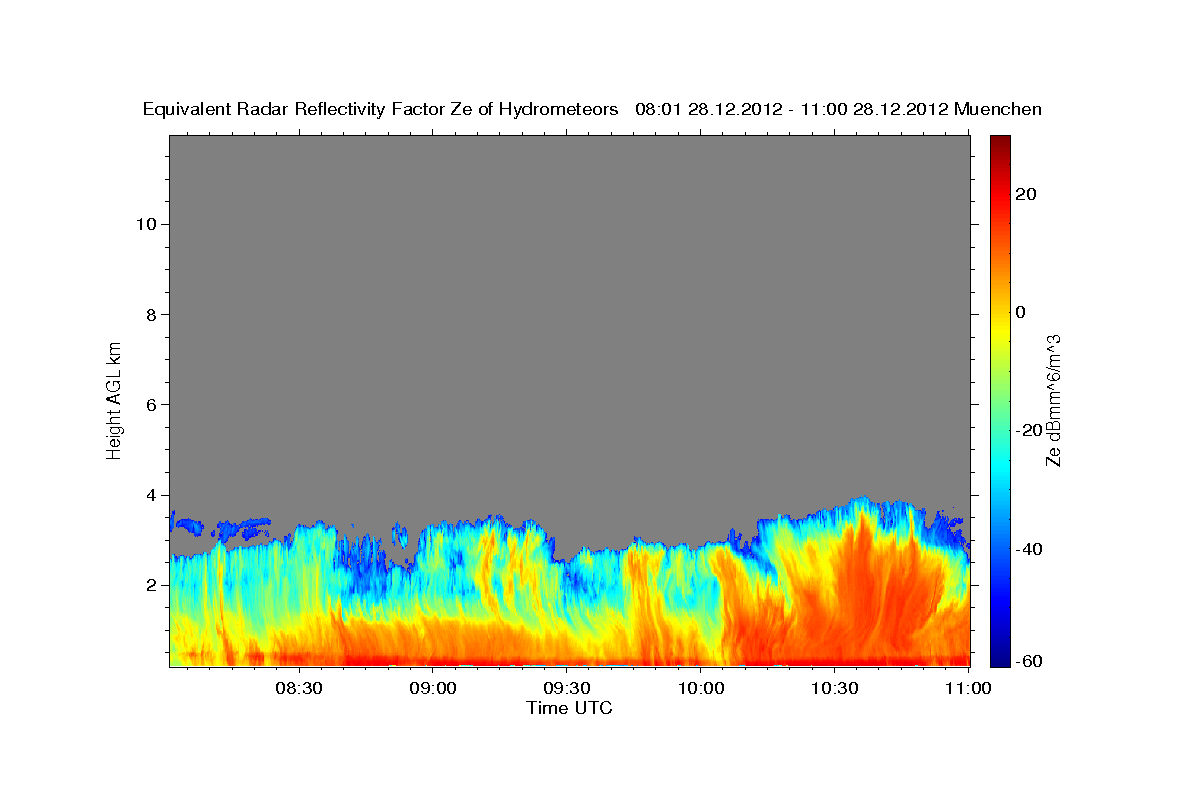Click the colorbar value 20 label
The width and height of the screenshot is (1200, 800).
(1025, 194)
